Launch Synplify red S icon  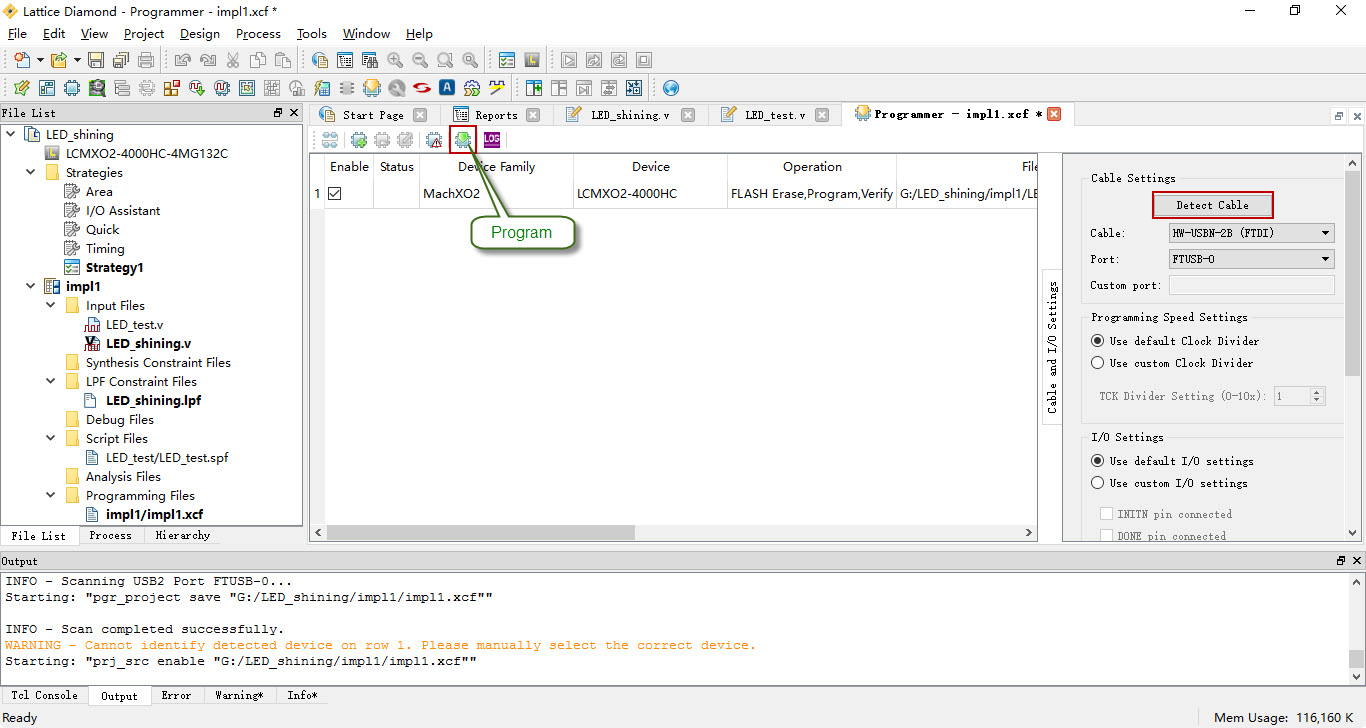(x=422, y=88)
